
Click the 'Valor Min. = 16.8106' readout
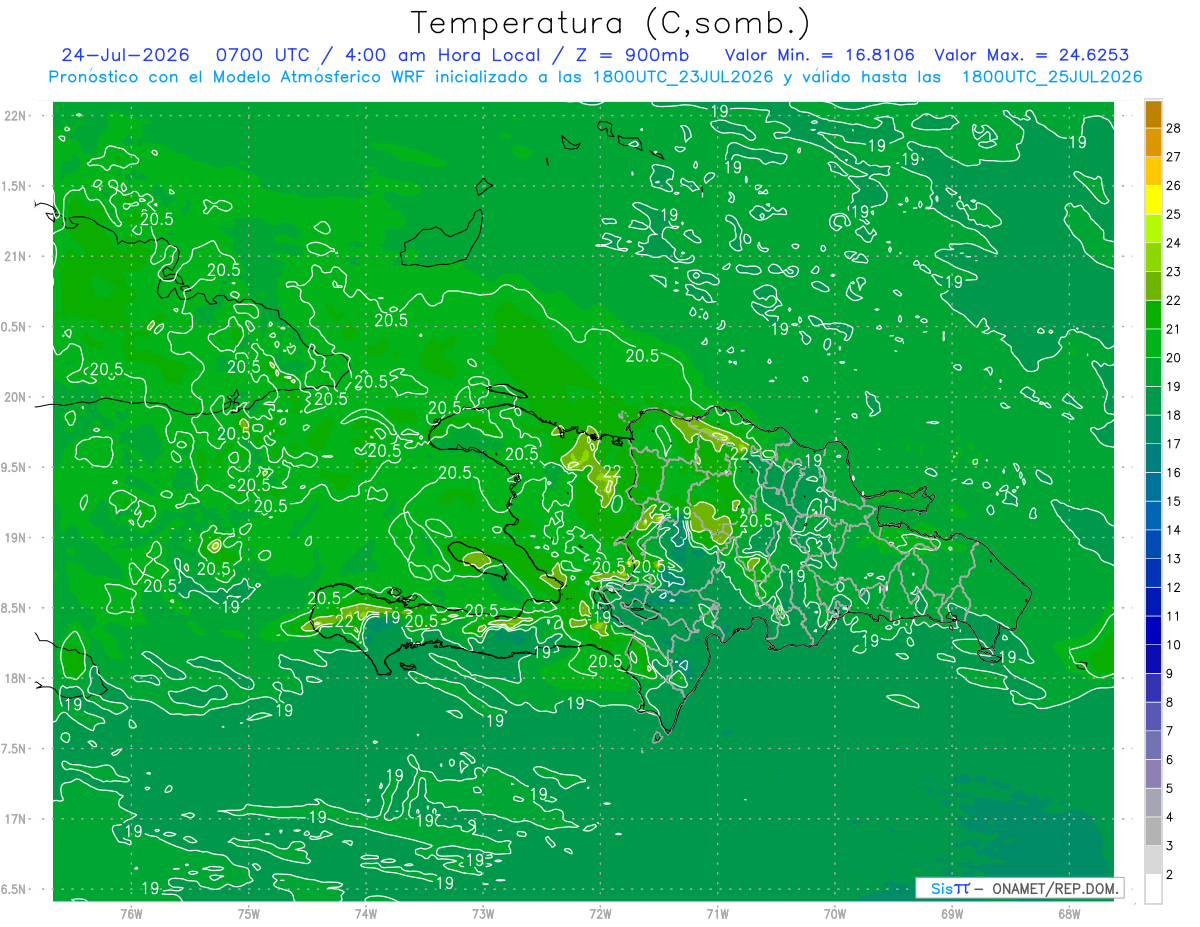point(819,55)
